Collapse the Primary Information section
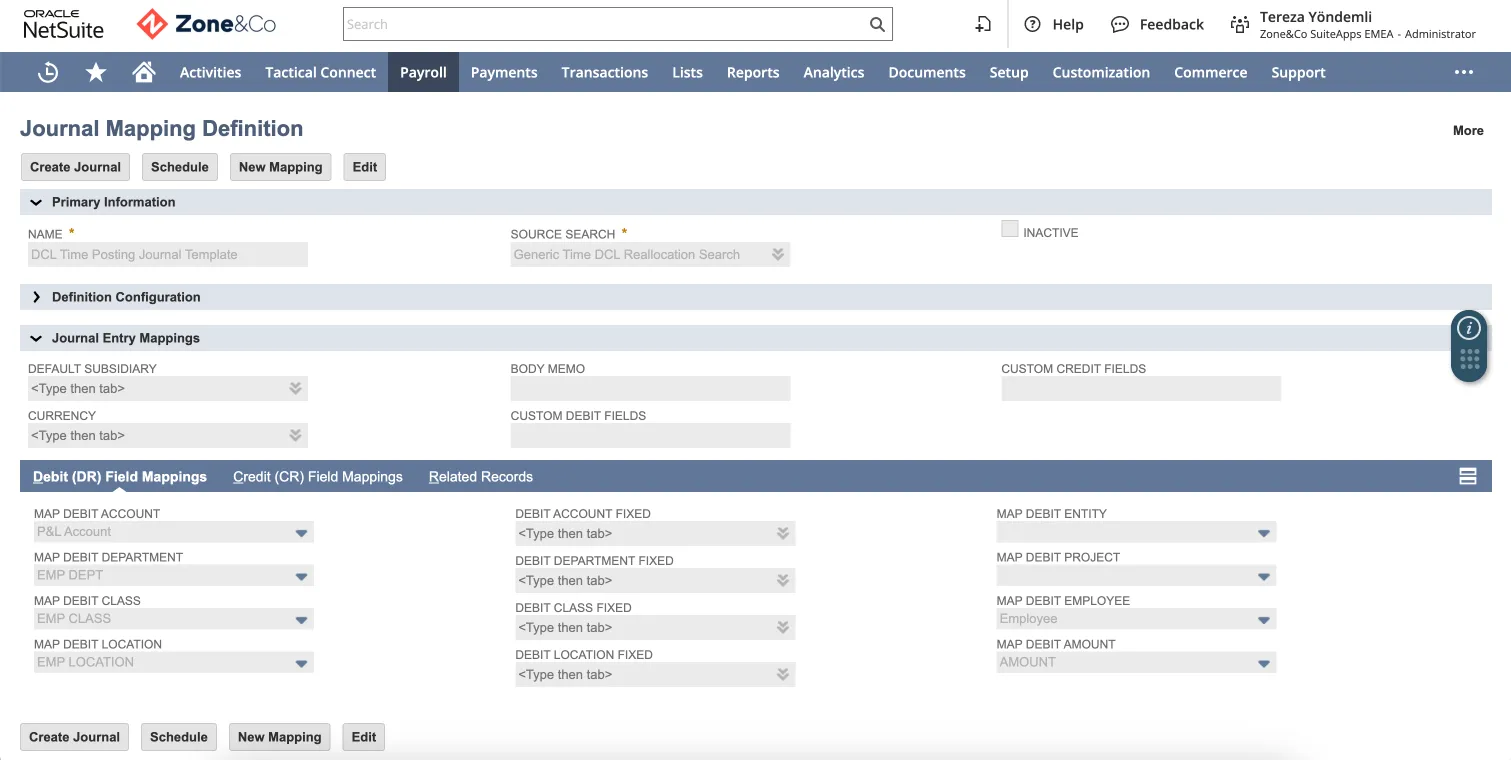Viewport: 1511px width, 760px height. pyautogui.click(x=37, y=202)
